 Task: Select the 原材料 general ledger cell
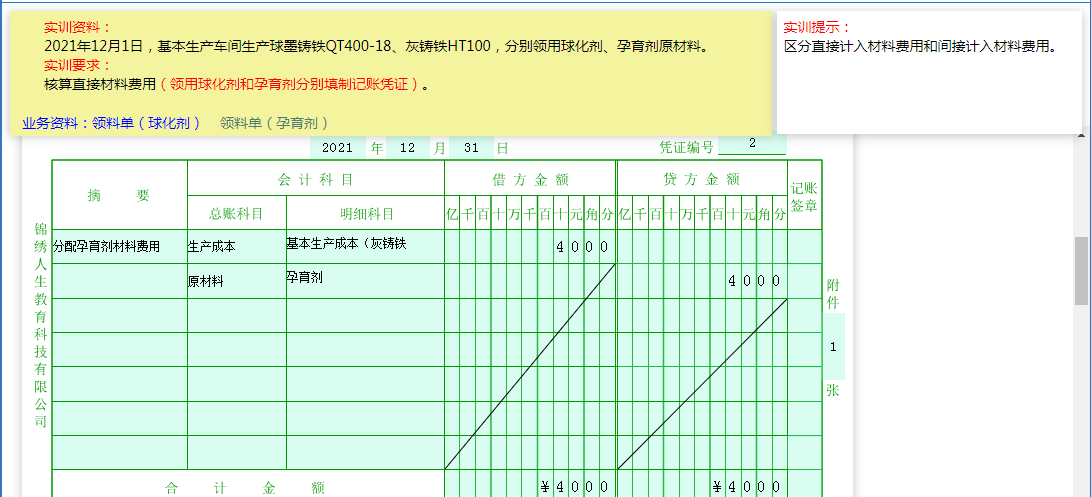click(237, 281)
